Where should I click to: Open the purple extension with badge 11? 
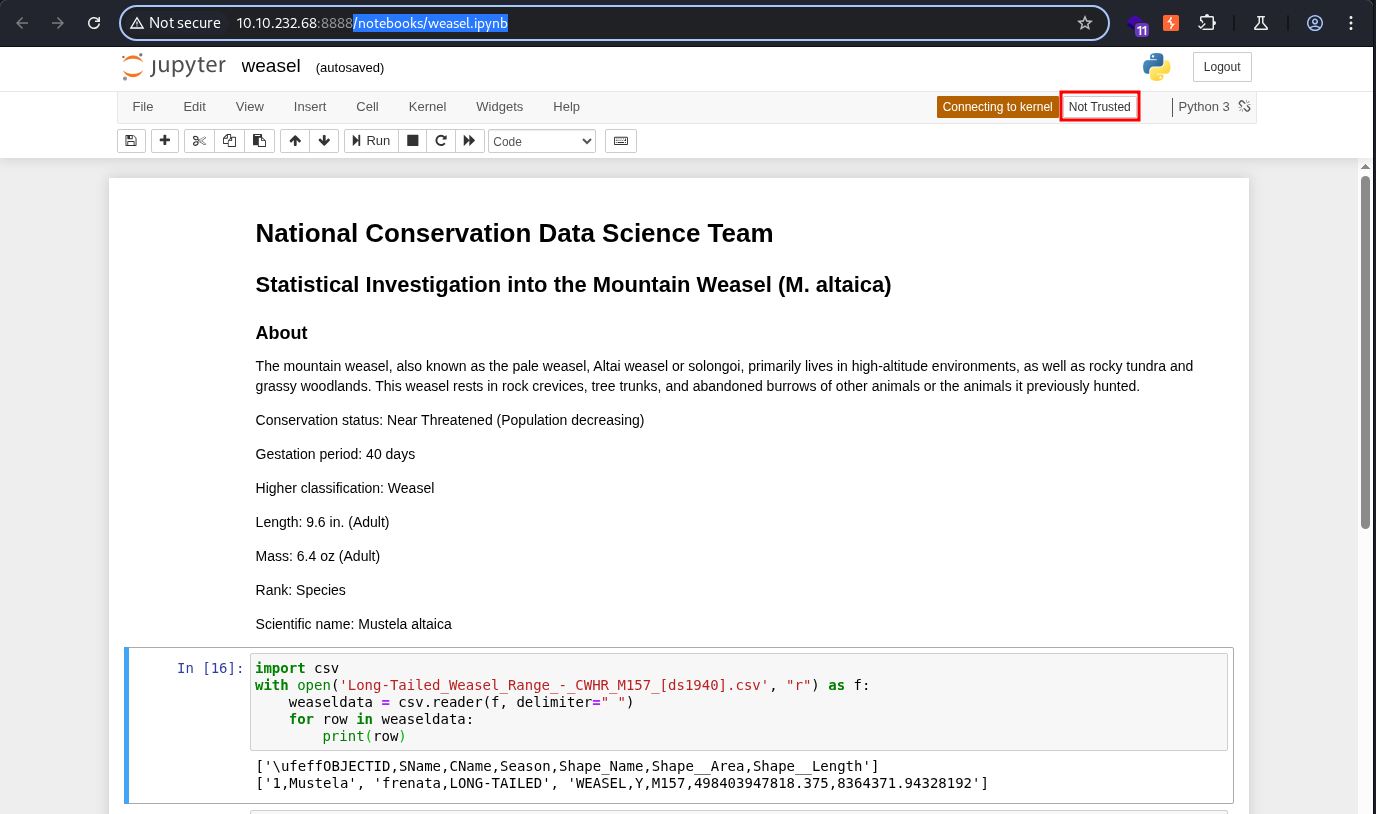[1137, 24]
